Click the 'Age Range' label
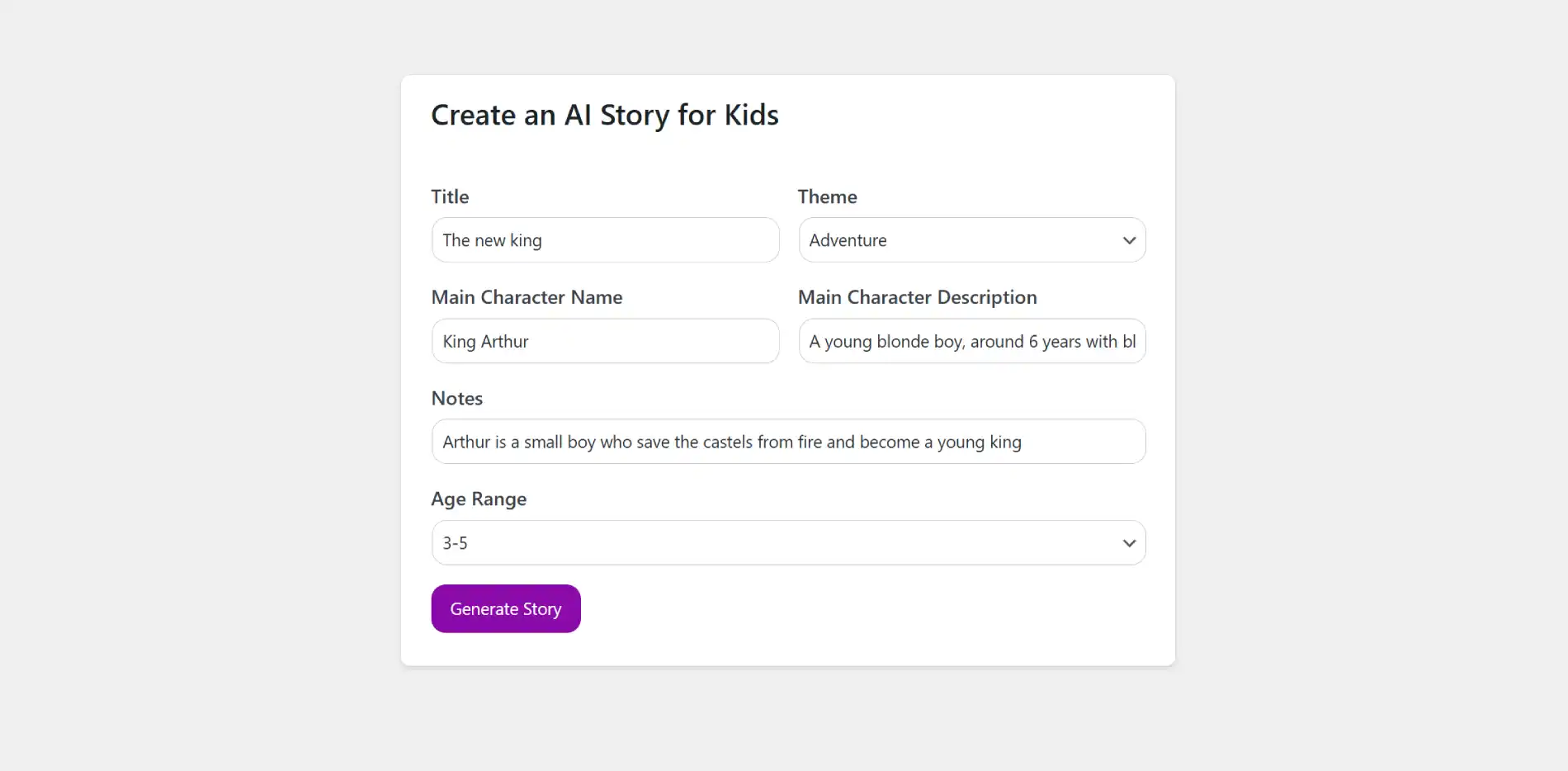This screenshot has height=771, width=1568. coord(479,499)
